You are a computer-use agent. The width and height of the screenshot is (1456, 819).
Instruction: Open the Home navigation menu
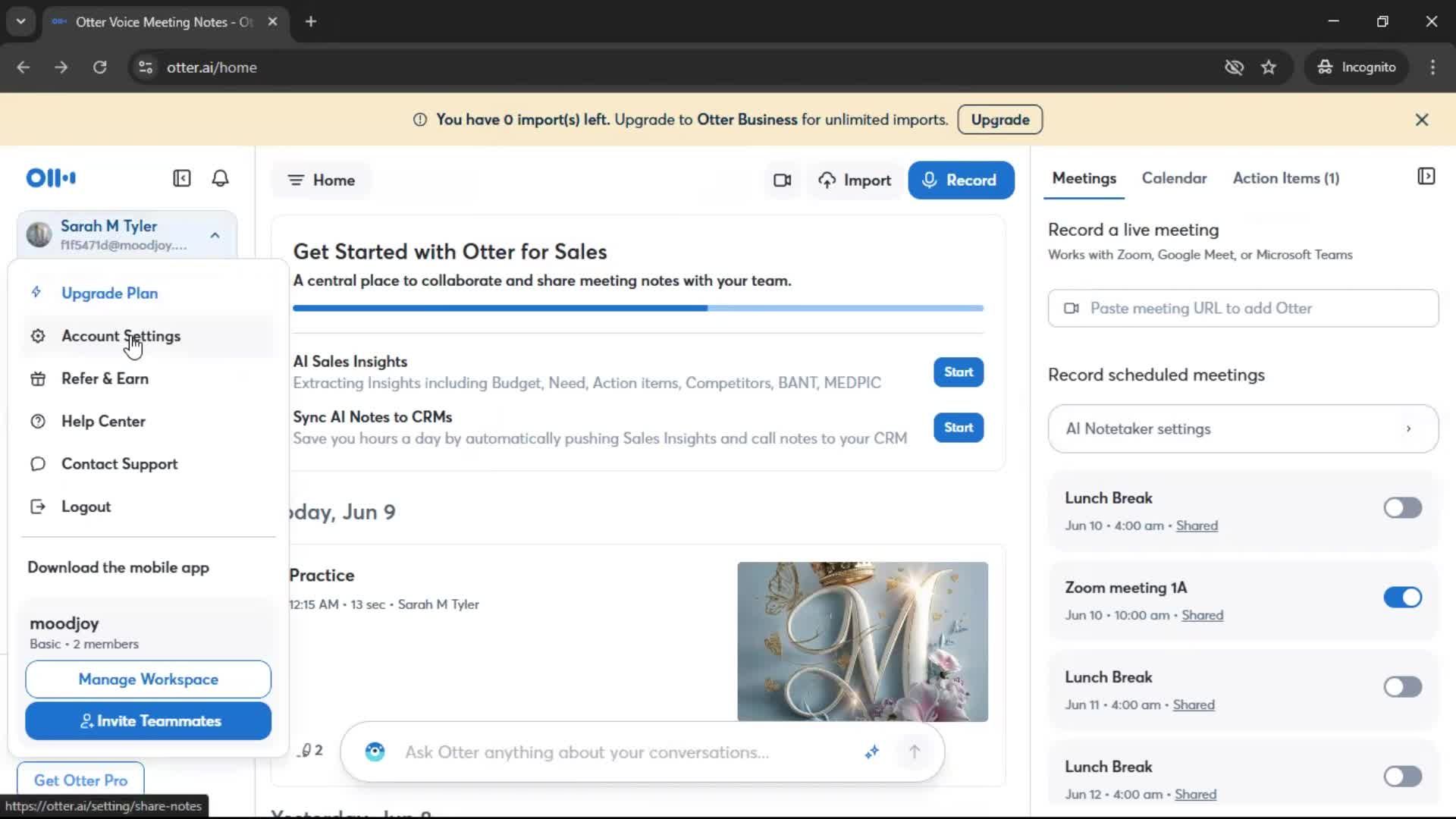322,180
